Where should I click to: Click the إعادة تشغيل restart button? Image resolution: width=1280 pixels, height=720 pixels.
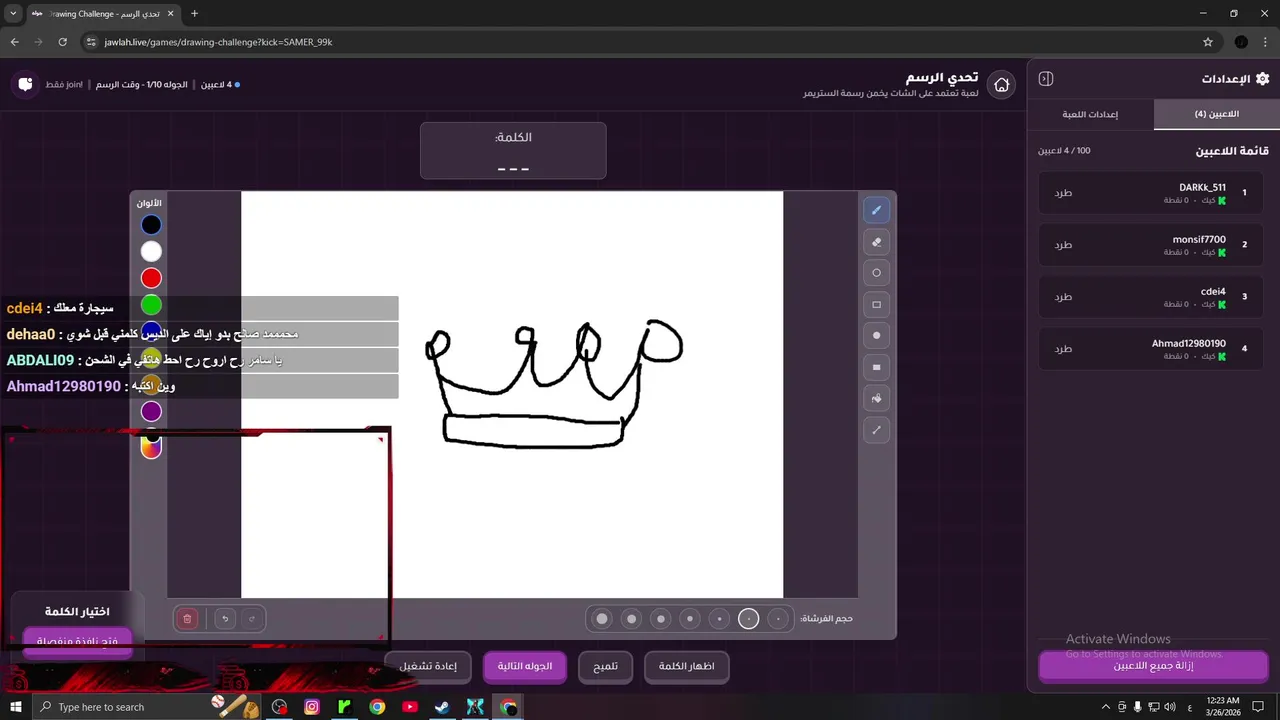(x=428, y=667)
